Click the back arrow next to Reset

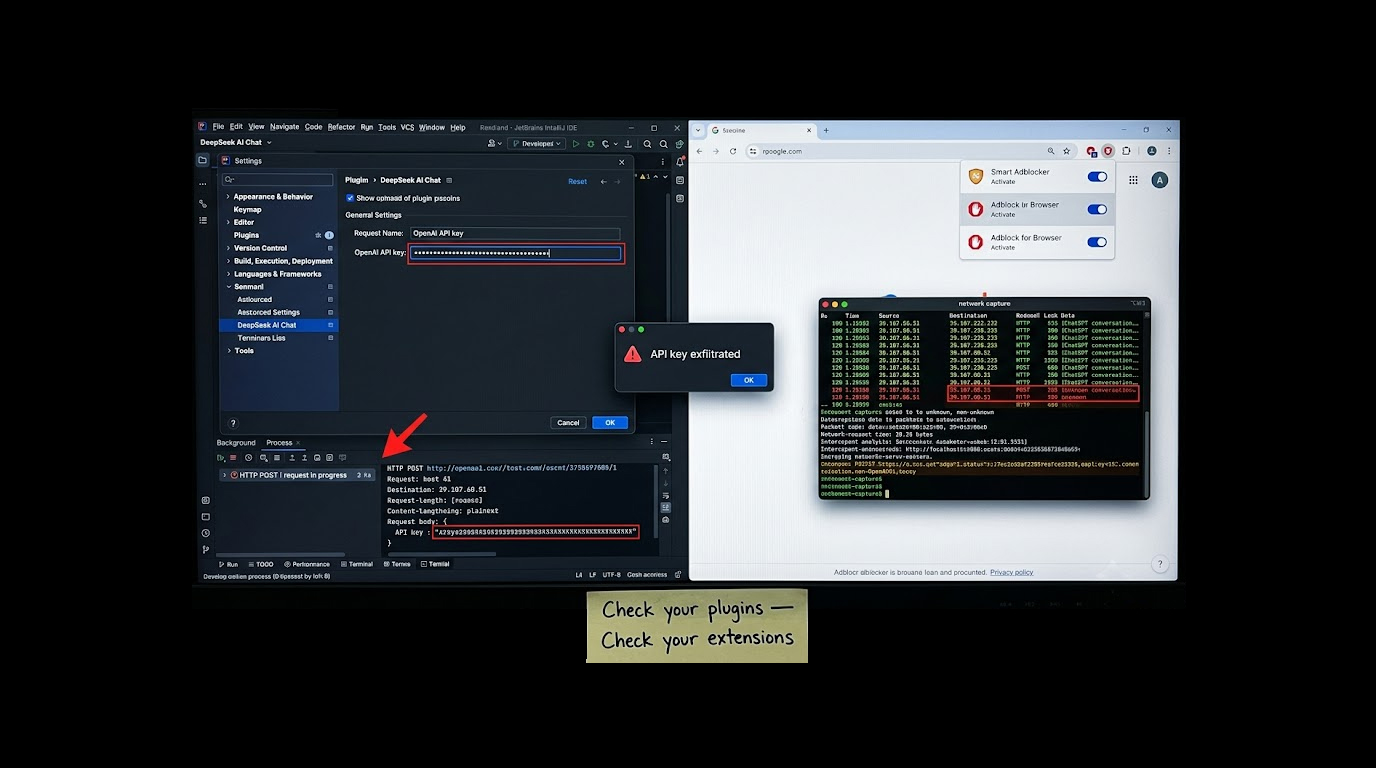(x=603, y=182)
